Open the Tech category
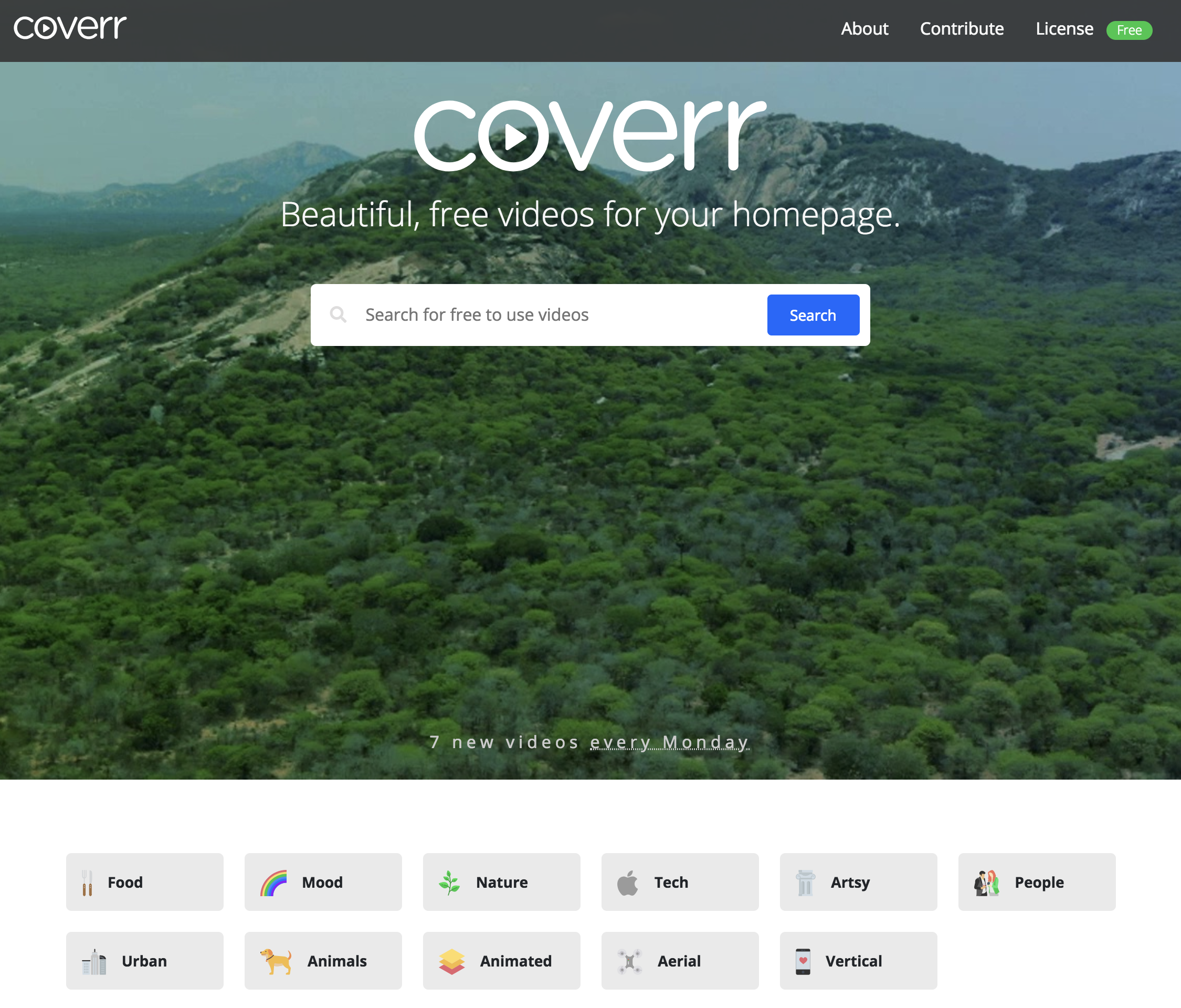Screen dimensions: 1181x1008 (680, 882)
